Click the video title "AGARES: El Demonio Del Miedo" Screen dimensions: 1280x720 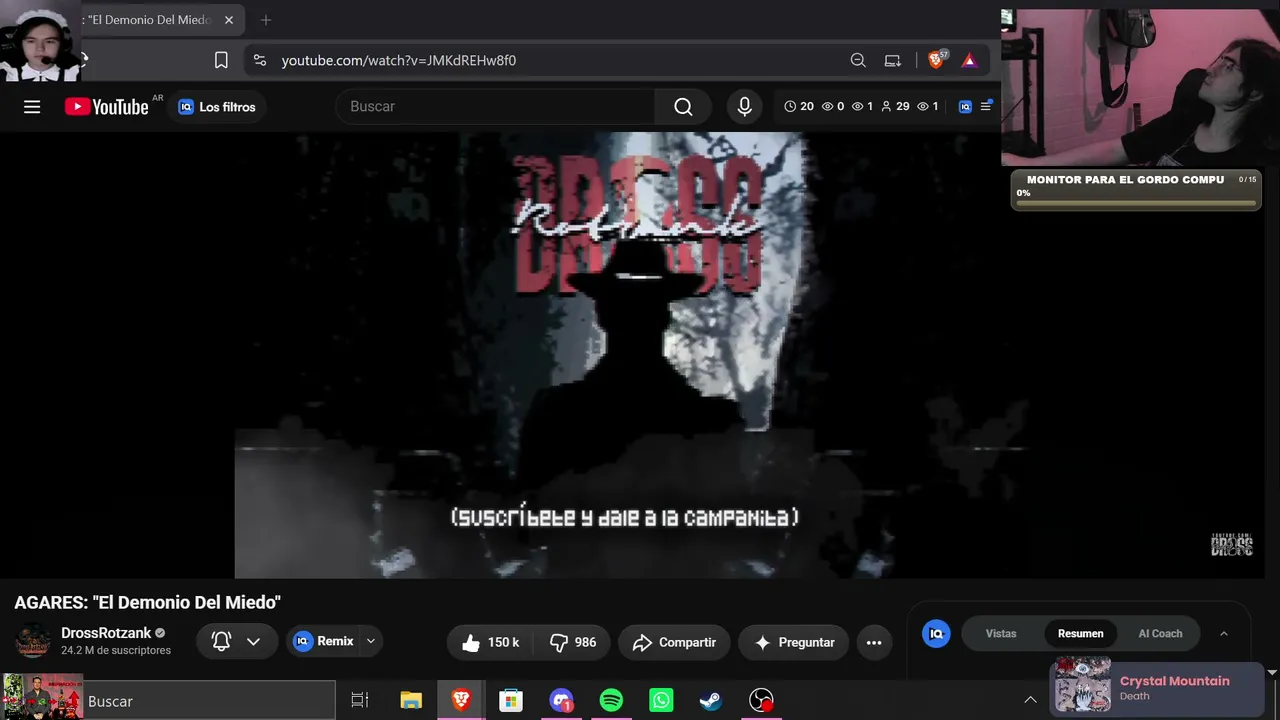click(x=147, y=602)
